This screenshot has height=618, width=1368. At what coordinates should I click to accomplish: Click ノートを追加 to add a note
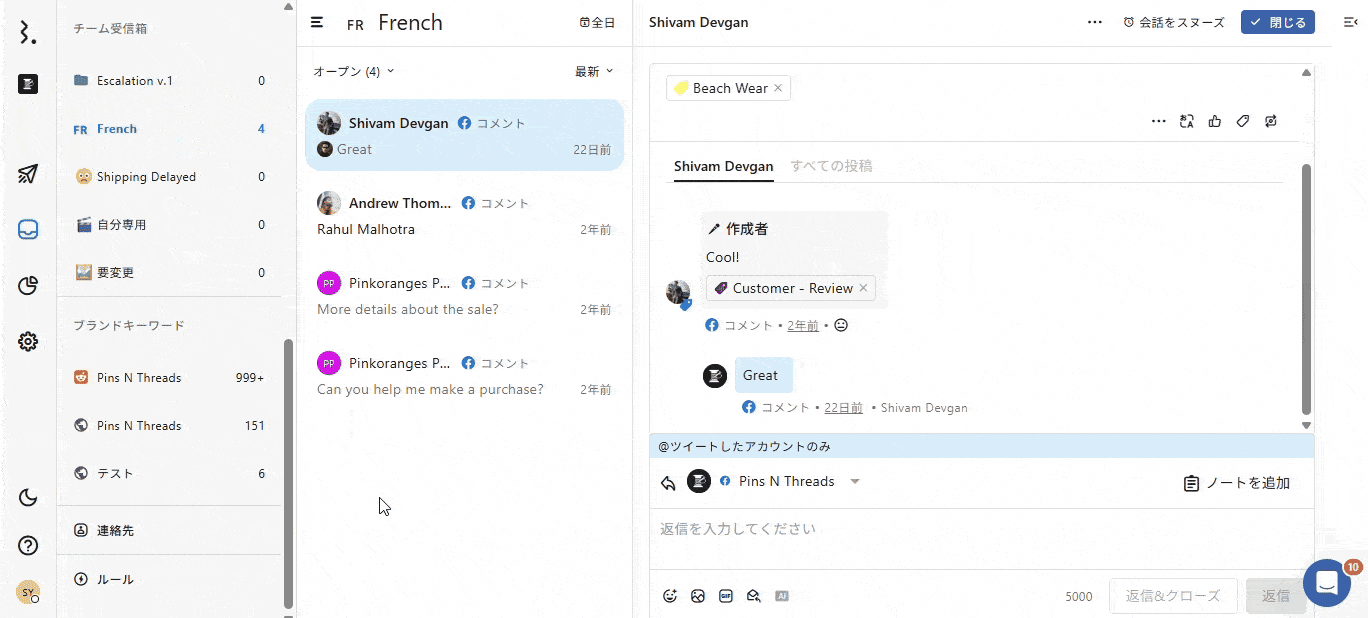pos(1237,483)
